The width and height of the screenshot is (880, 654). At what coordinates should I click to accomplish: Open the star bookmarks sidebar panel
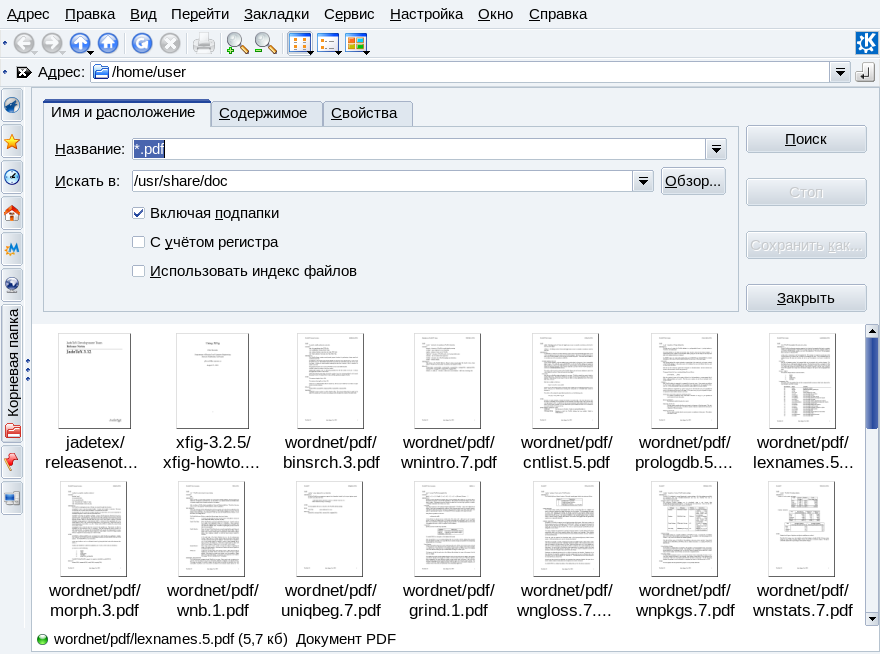click(x=12, y=141)
